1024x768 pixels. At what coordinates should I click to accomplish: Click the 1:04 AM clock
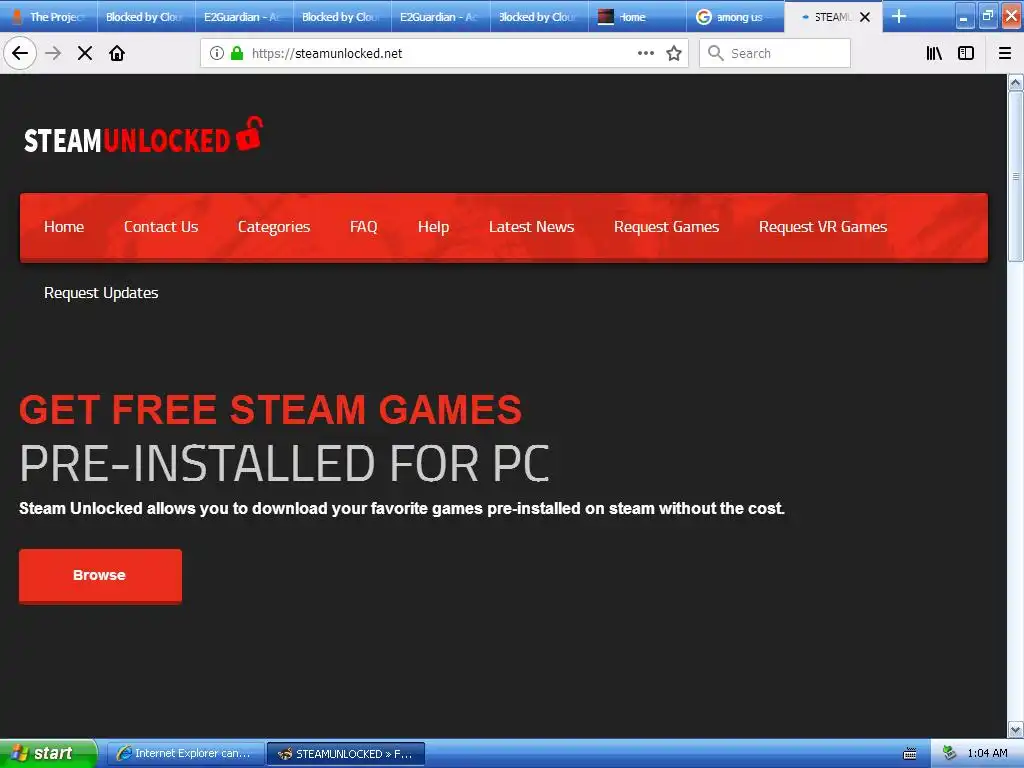[x=987, y=753]
